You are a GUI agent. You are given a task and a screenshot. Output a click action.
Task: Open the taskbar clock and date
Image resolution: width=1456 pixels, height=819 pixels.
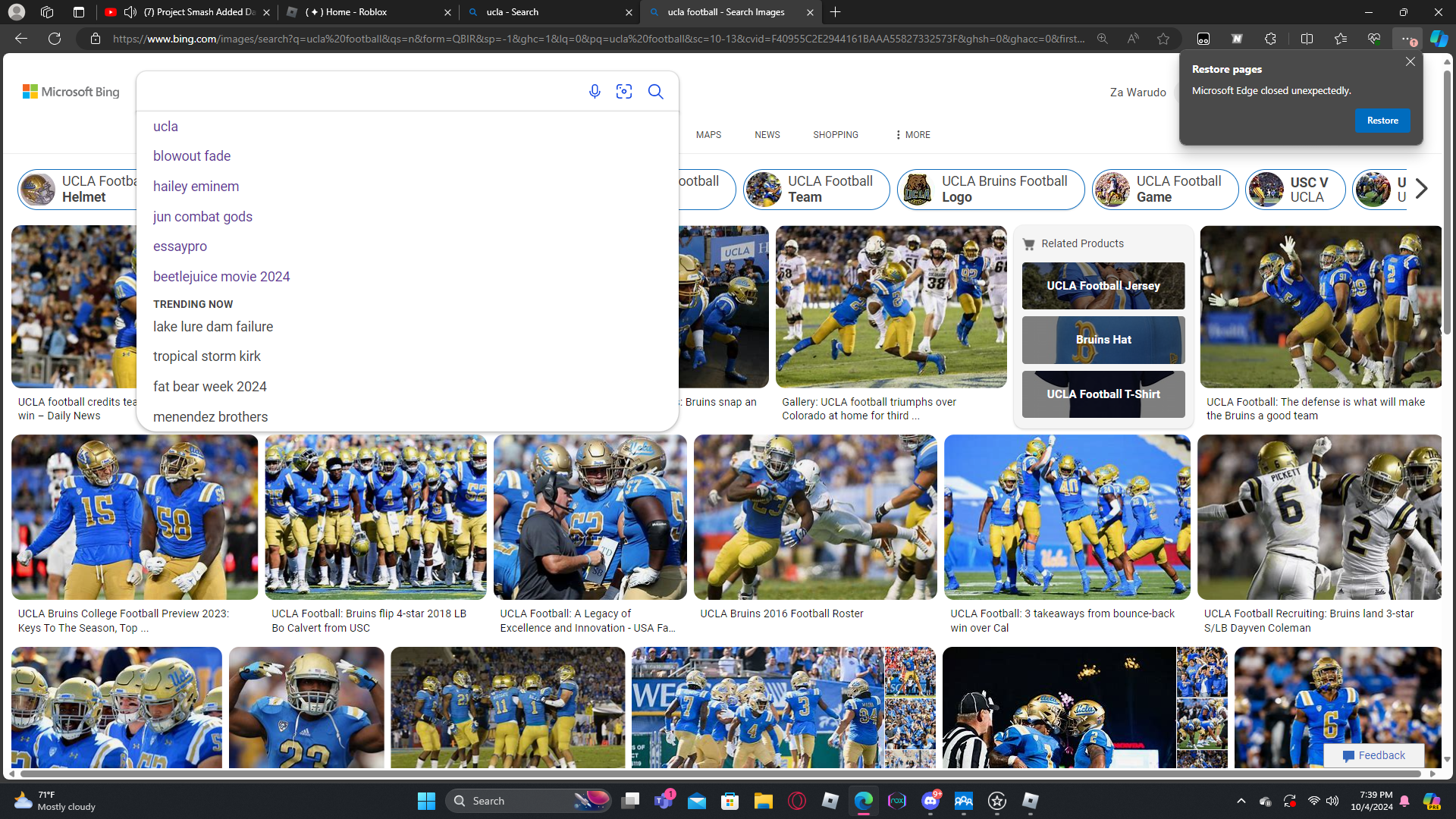[x=1372, y=801]
